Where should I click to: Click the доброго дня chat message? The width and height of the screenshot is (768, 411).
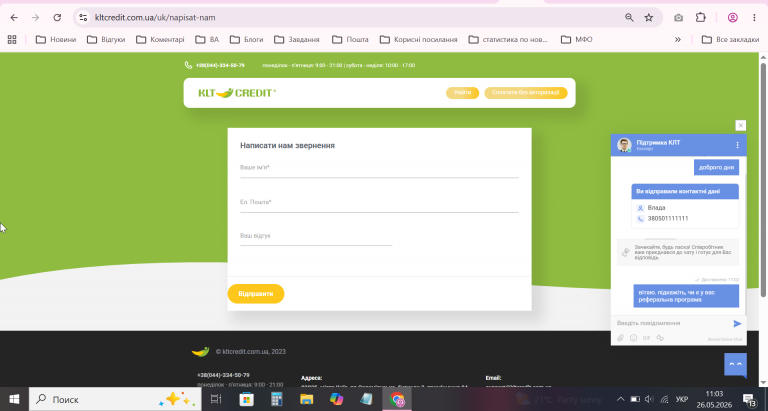click(716, 168)
